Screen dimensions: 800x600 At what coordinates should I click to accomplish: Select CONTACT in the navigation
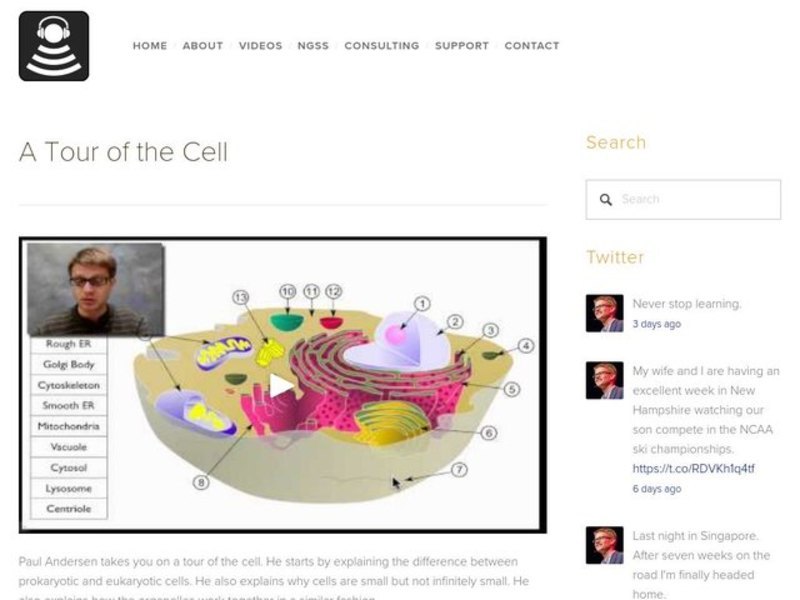[532, 45]
